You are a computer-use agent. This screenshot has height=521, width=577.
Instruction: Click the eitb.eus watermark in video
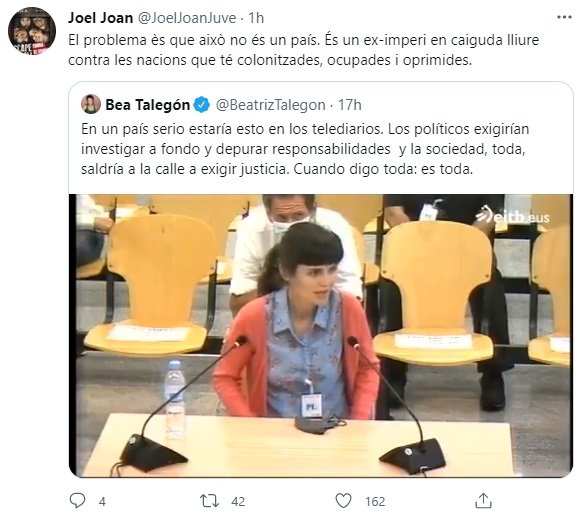point(513,216)
